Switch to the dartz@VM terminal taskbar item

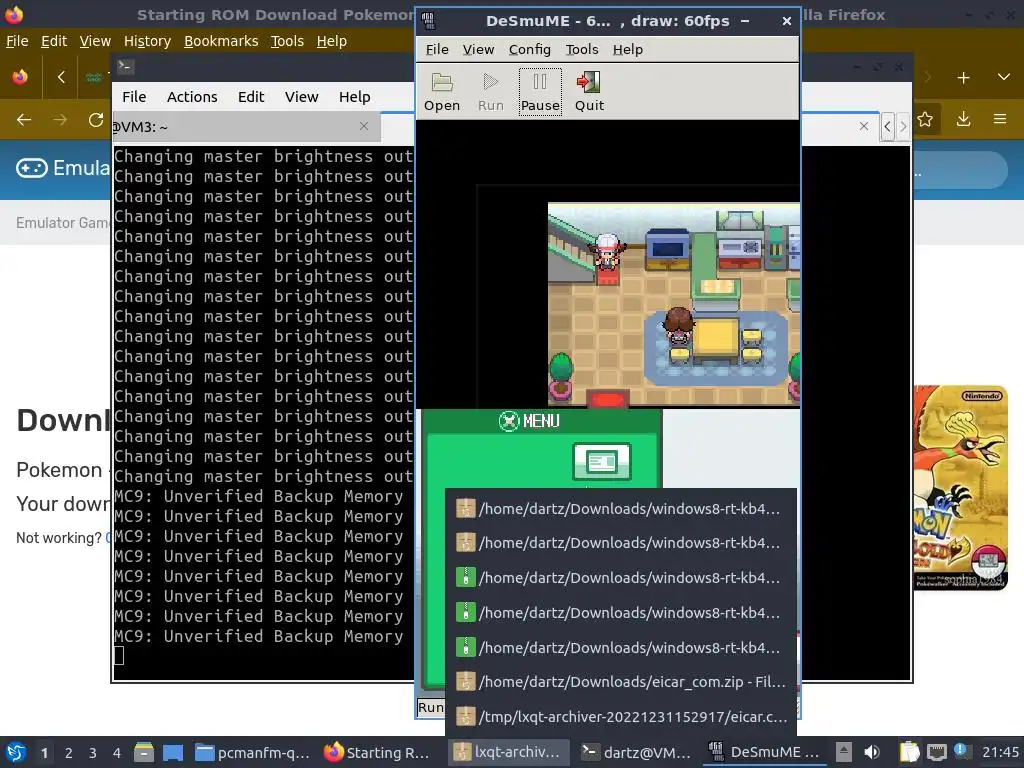(x=637, y=752)
